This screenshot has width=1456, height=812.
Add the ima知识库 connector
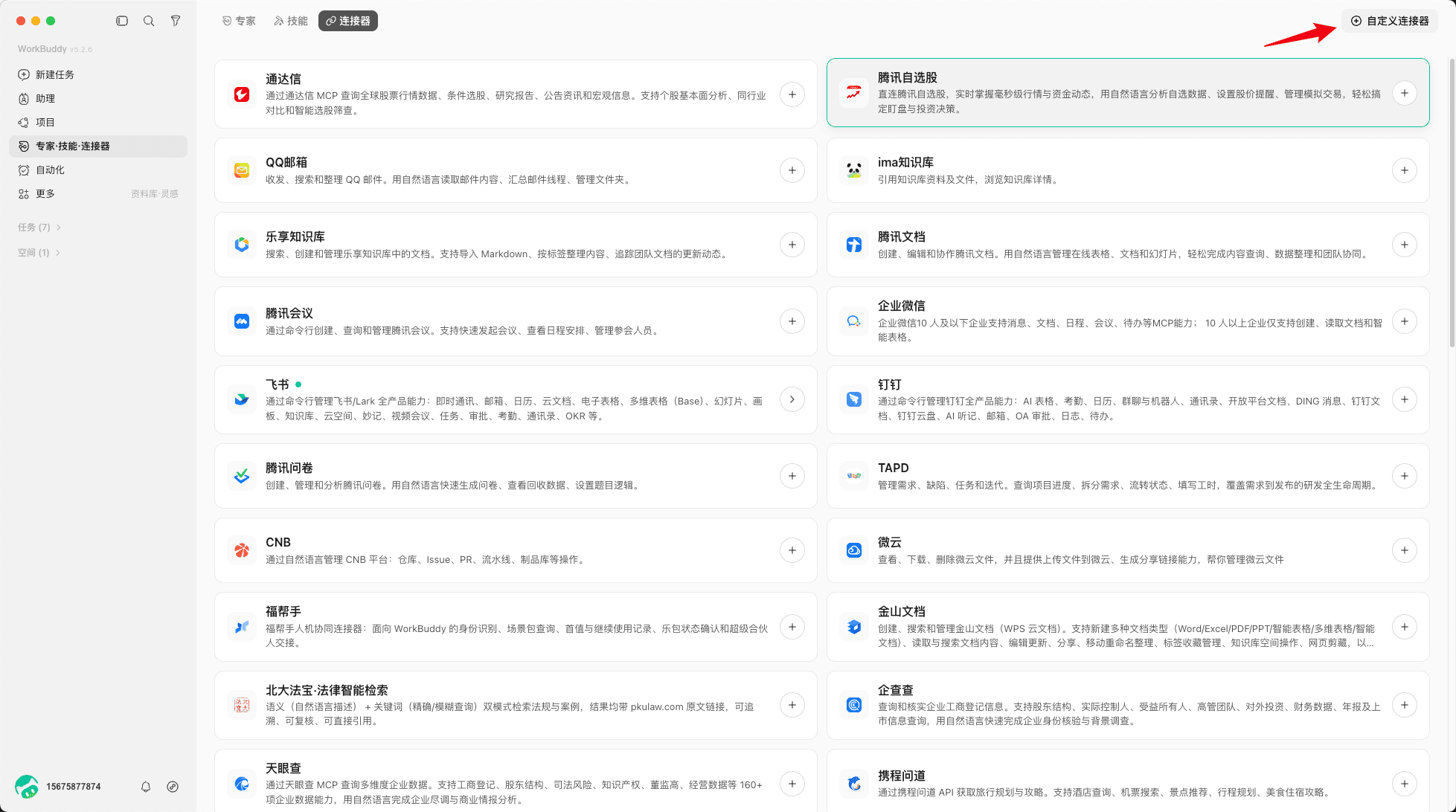1405,170
